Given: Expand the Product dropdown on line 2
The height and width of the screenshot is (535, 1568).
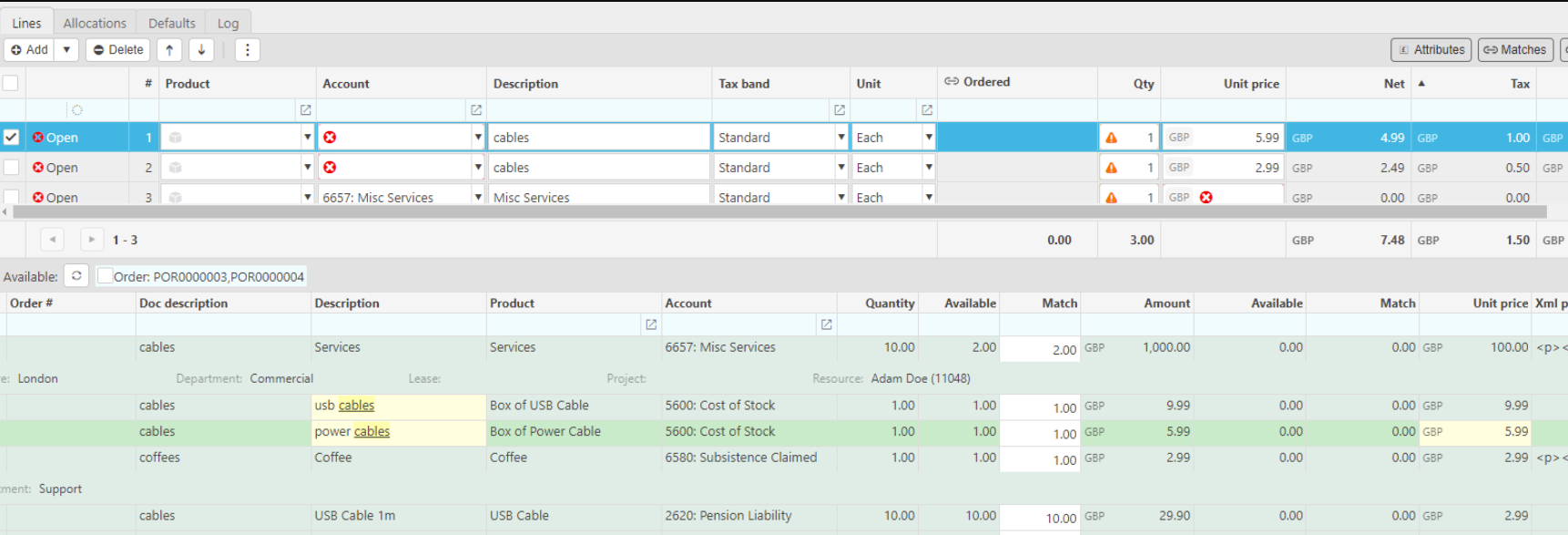Looking at the screenshot, I should click(307, 168).
